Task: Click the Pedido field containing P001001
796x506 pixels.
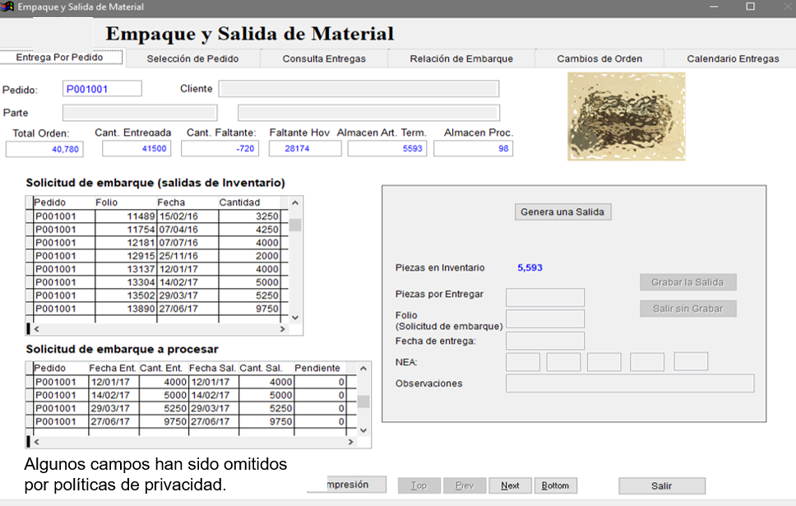Action: click(x=102, y=89)
